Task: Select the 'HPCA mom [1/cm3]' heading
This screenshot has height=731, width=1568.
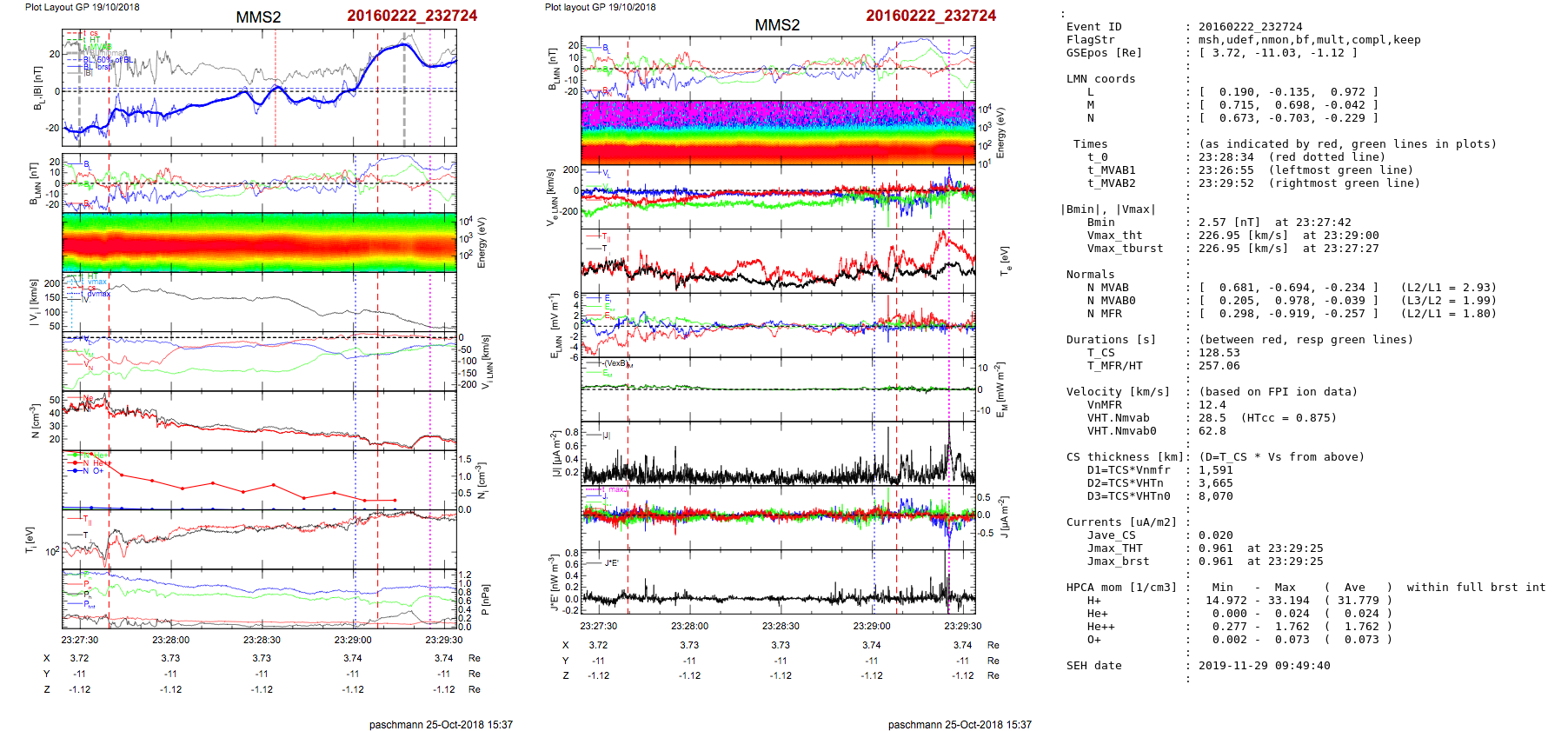Action: [1121, 588]
